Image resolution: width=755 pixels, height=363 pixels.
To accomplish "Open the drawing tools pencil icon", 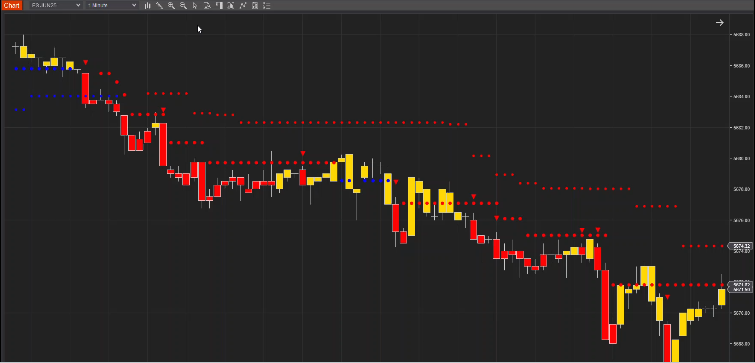I will pyautogui.click(x=159, y=6).
